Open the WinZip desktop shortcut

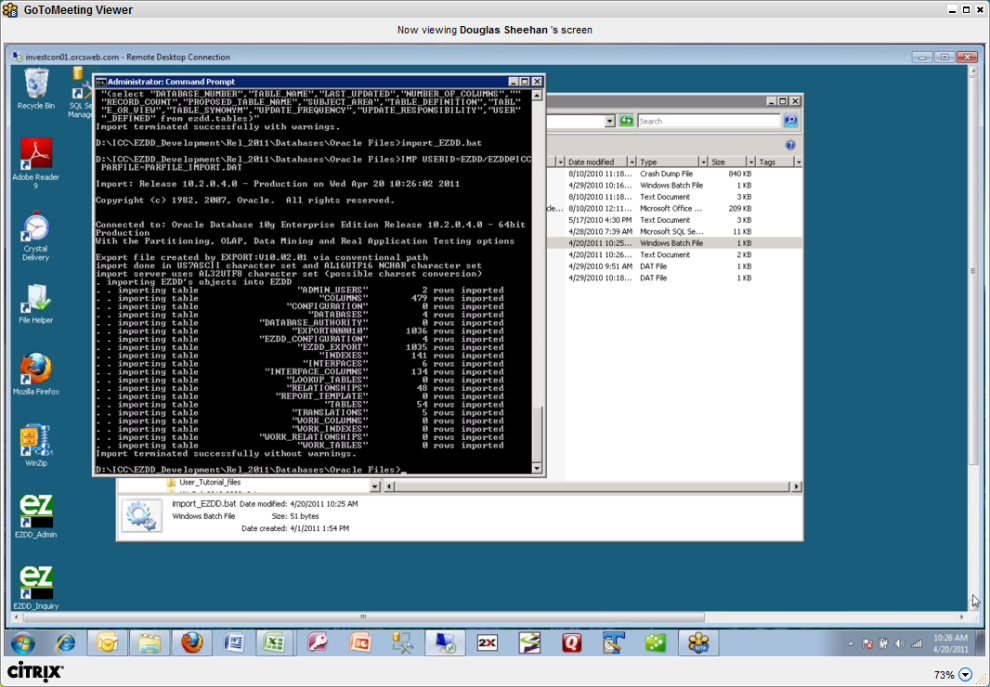click(x=36, y=441)
